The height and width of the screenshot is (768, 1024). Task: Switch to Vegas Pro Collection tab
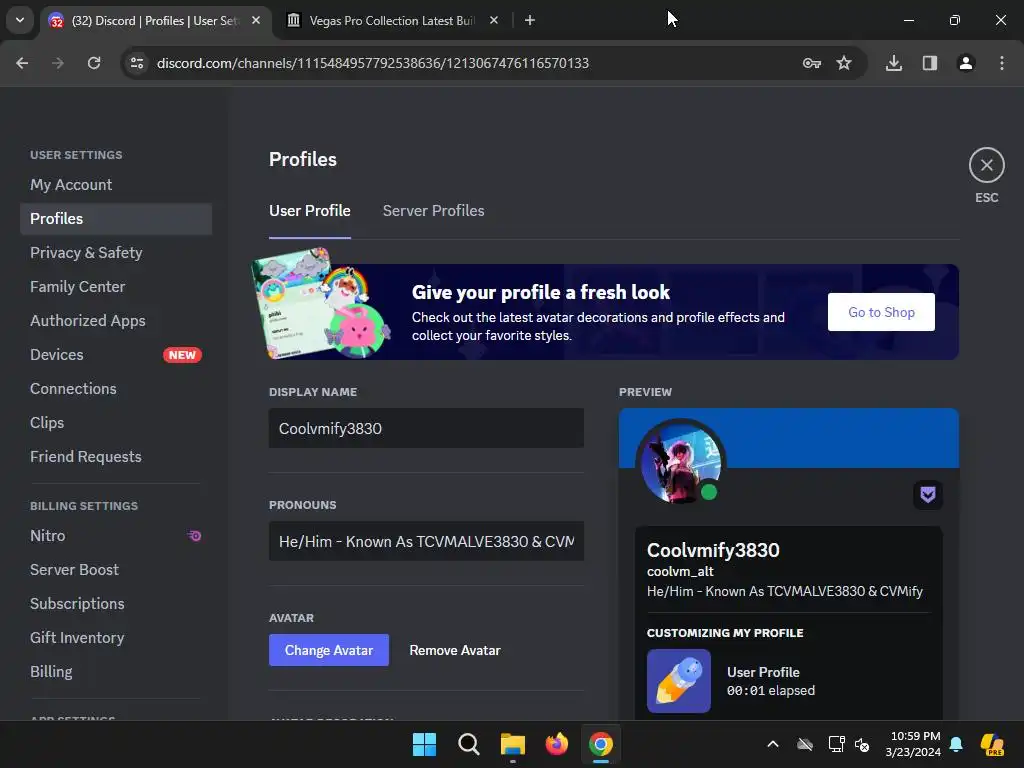click(x=392, y=20)
